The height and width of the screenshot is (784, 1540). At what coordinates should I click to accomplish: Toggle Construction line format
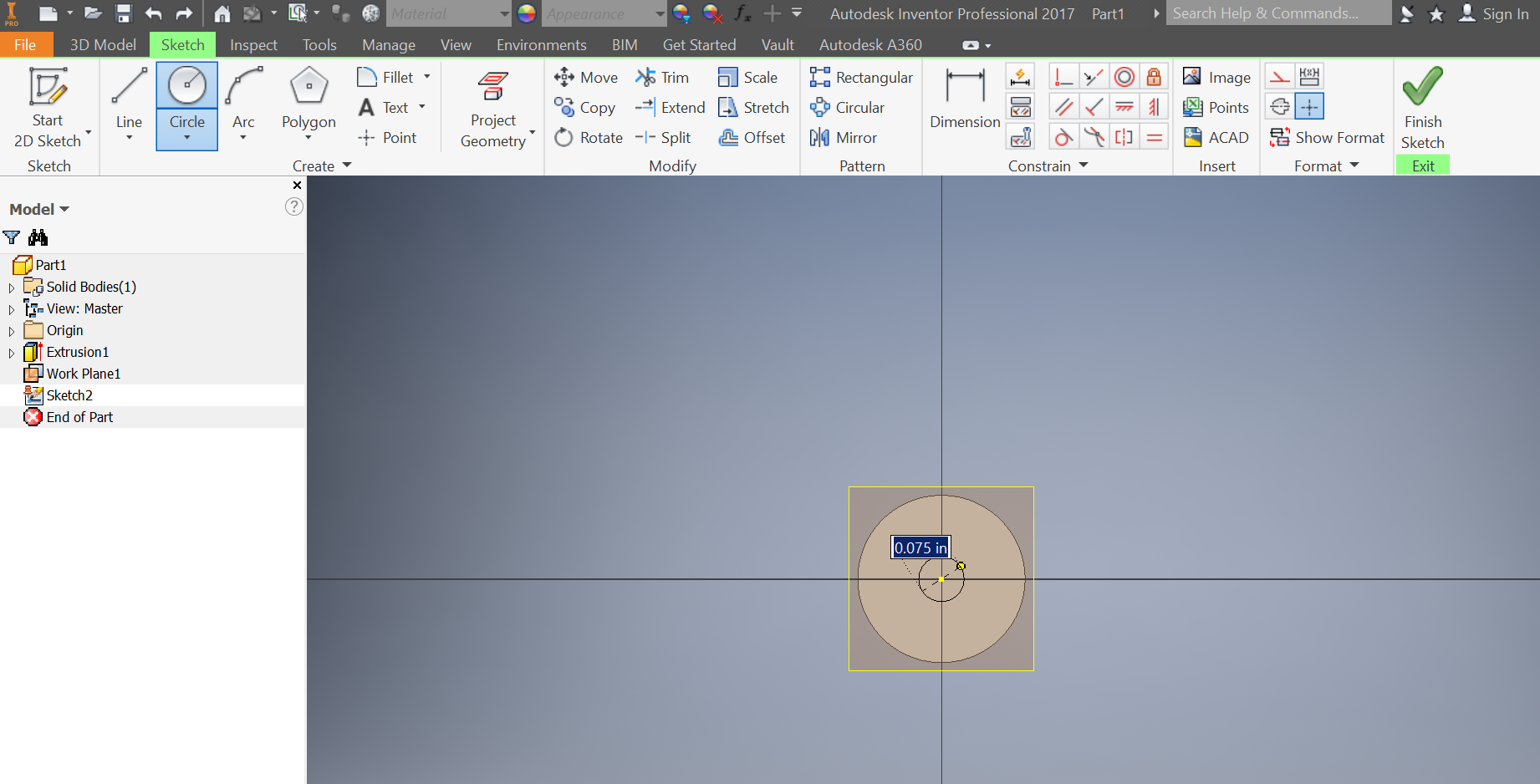click(1279, 77)
